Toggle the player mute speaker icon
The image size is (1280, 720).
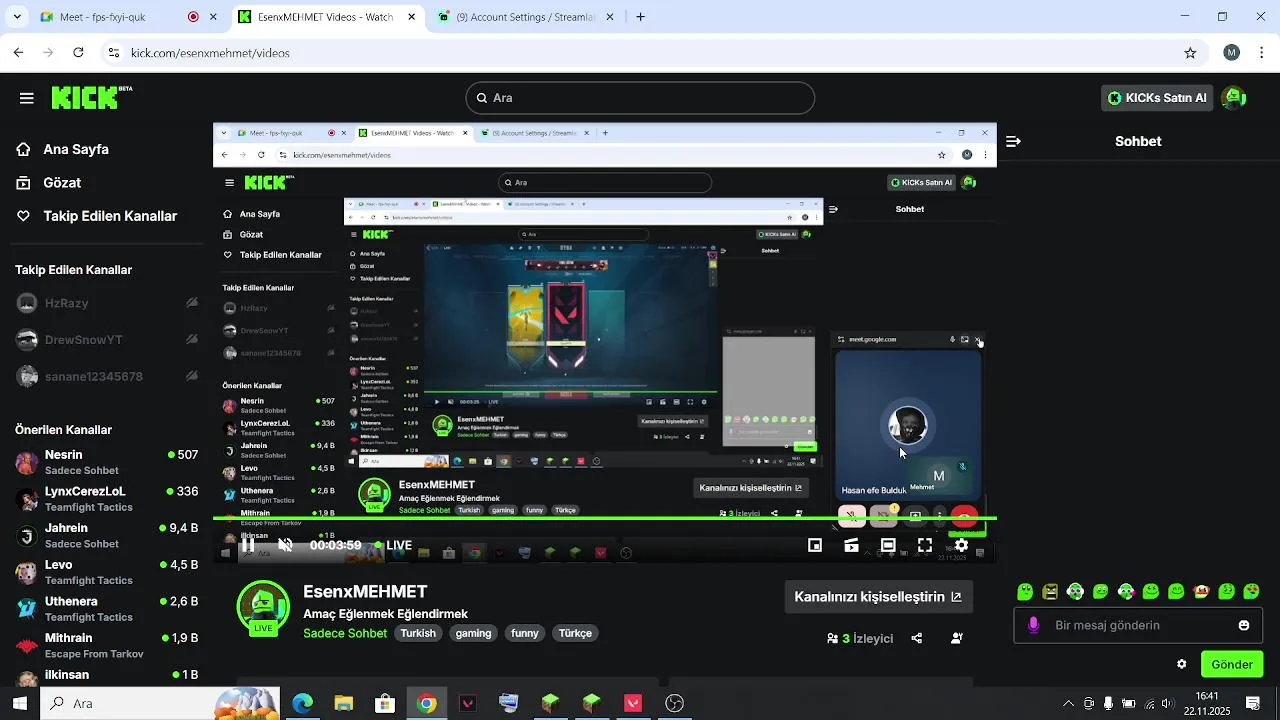(285, 545)
